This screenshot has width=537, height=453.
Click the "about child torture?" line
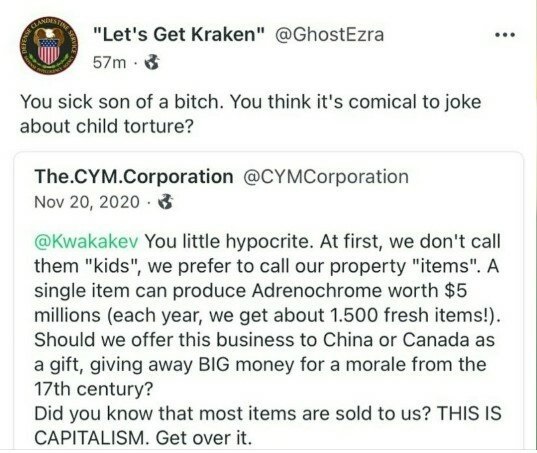click(x=107, y=126)
